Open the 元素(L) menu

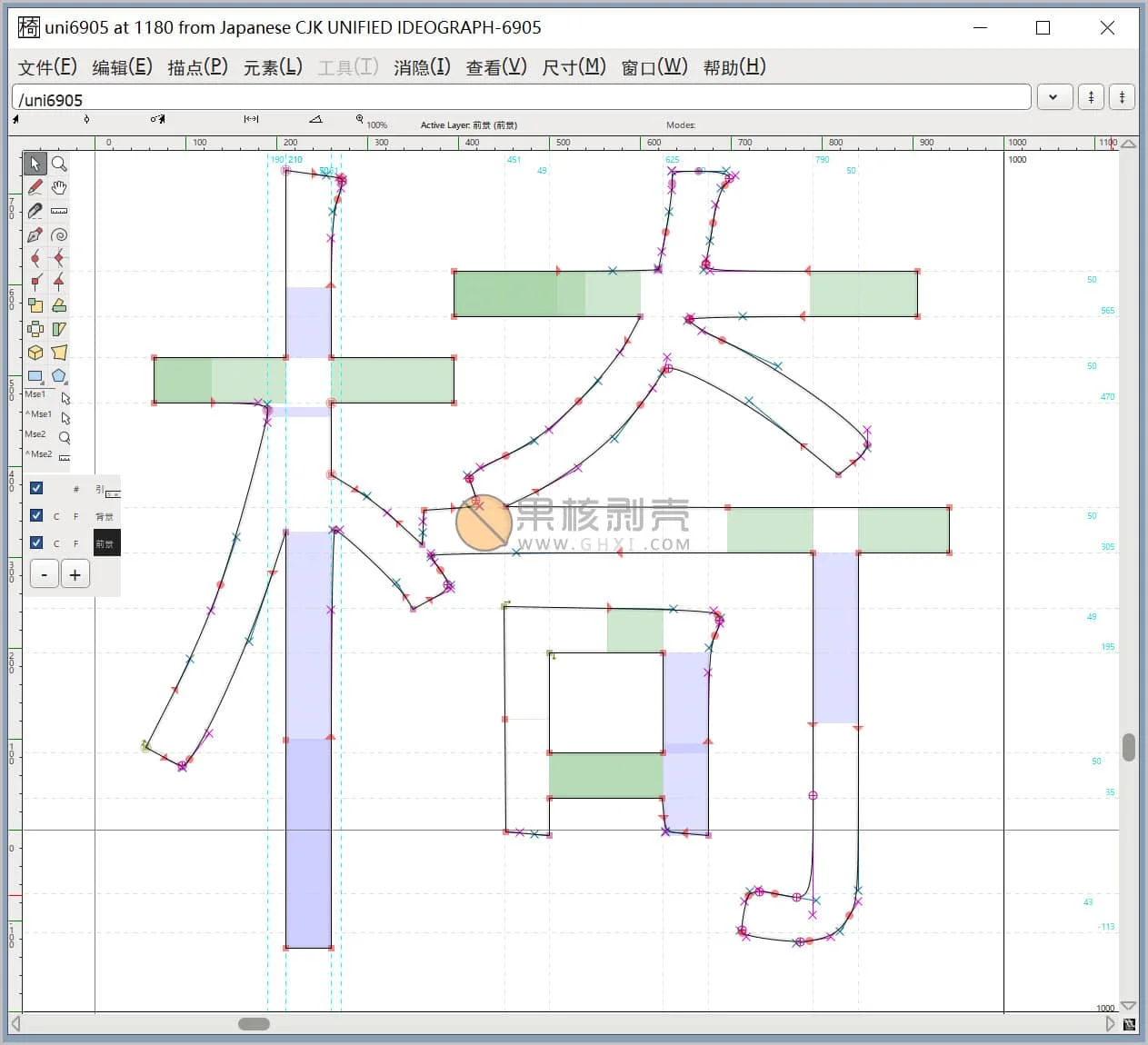tap(273, 67)
